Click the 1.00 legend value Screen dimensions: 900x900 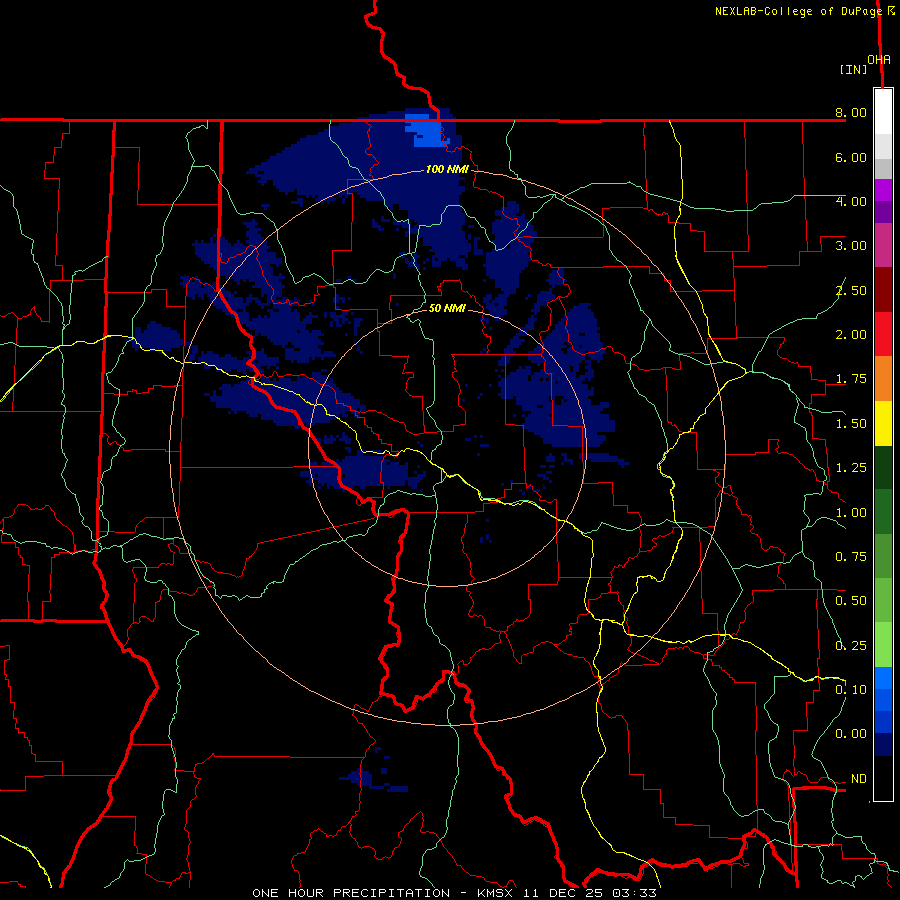click(x=851, y=513)
